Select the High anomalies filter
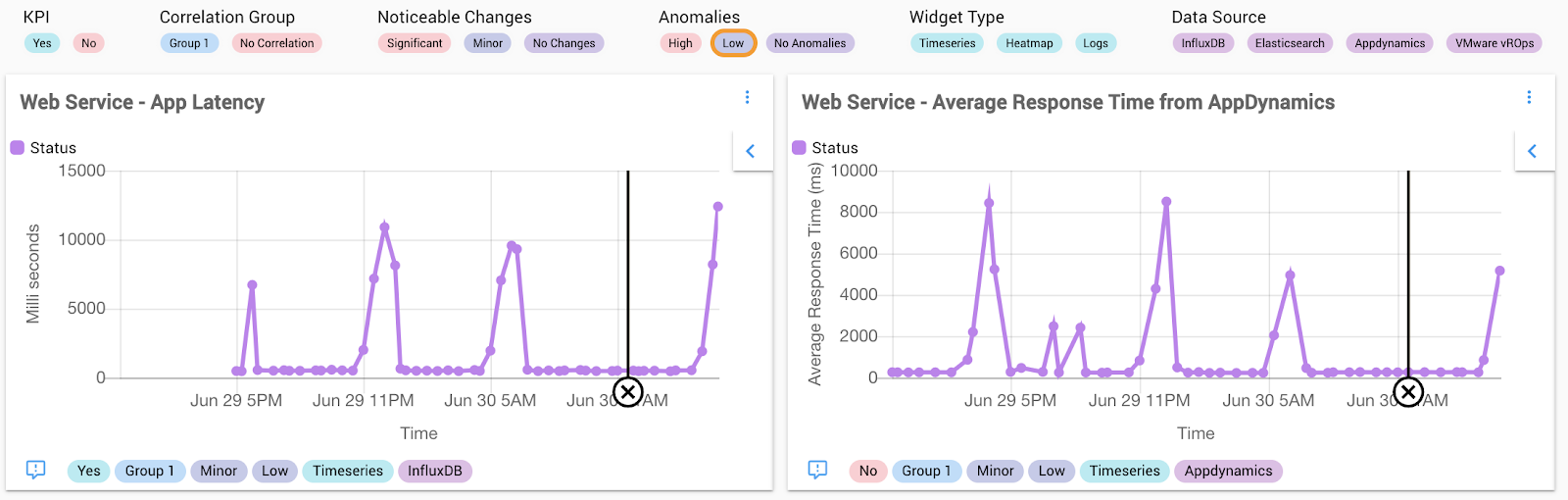 point(680,43)
